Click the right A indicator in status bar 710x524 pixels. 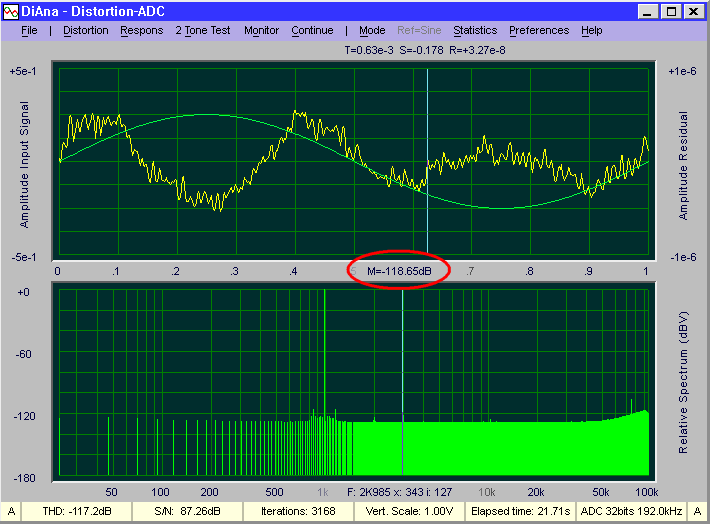(x=698, y=512)
